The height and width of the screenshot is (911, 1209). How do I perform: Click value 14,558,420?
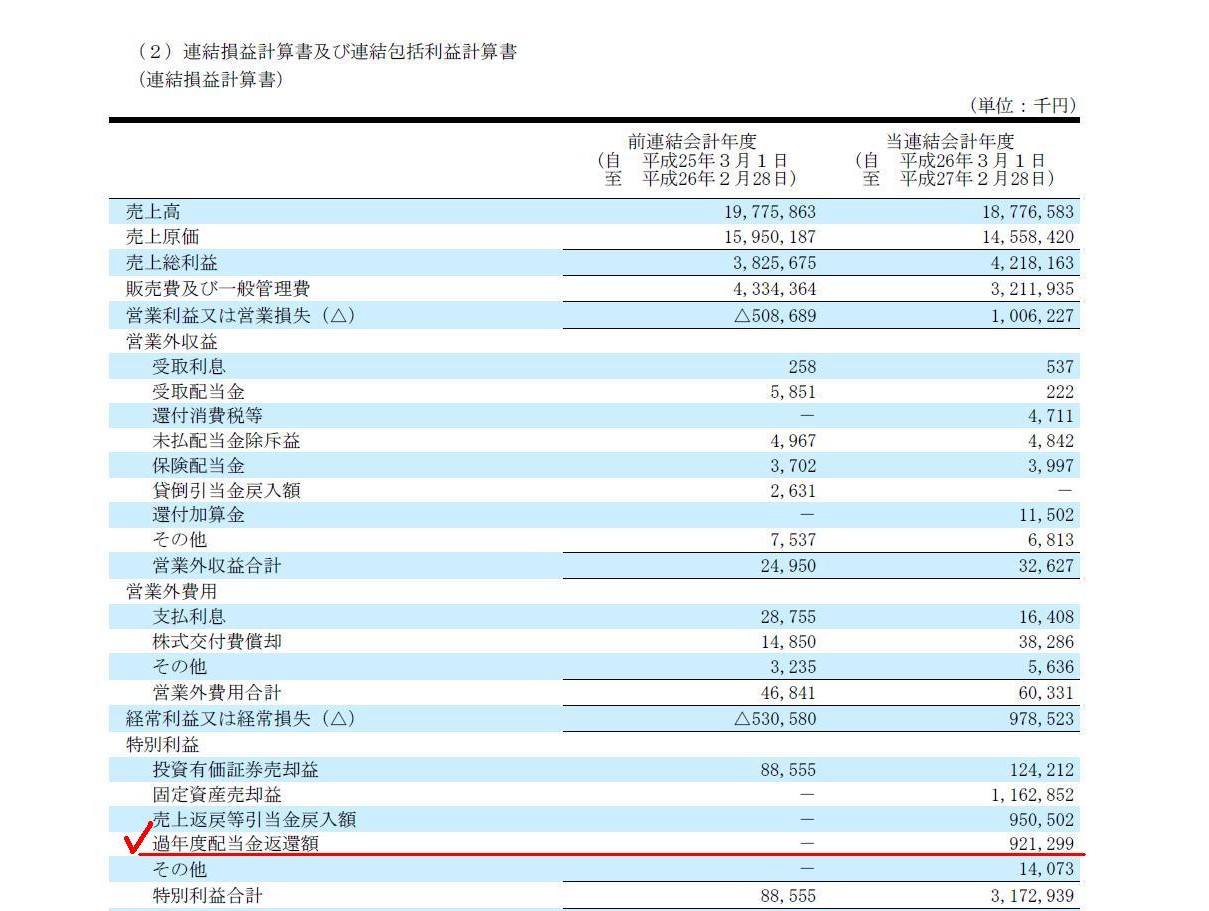(x=1026, y=238)
